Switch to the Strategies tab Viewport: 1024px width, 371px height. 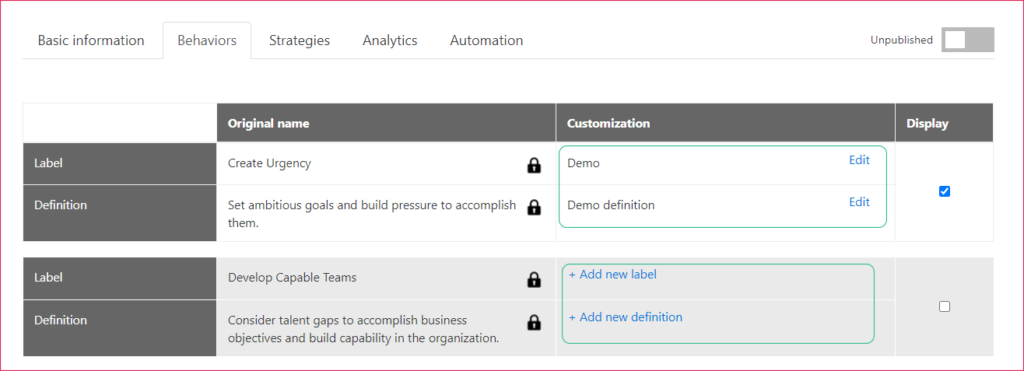click(x=299, y=40)
